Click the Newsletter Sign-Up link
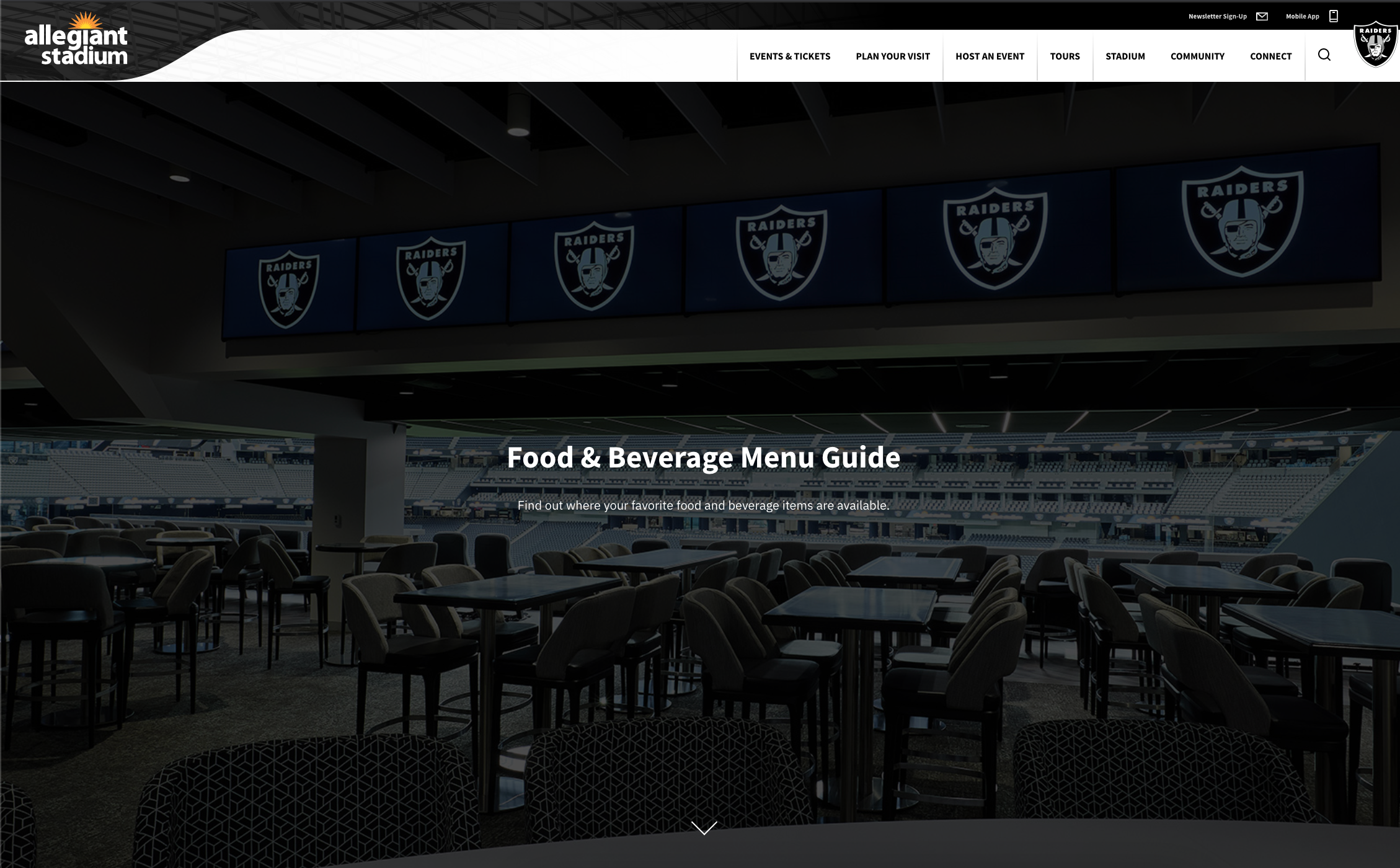The image size is (1400, 868). [1217, 17]
